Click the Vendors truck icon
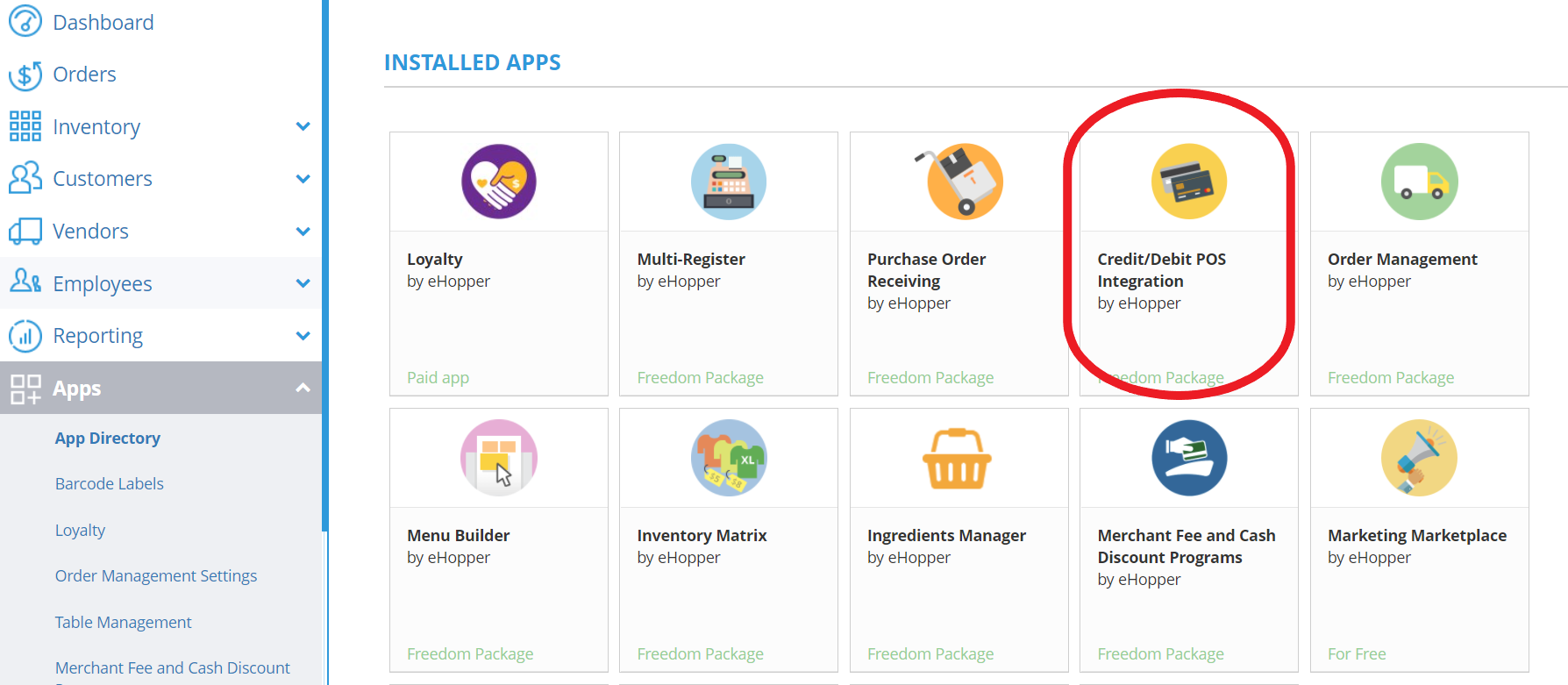1568x685 pixels. 25,231
